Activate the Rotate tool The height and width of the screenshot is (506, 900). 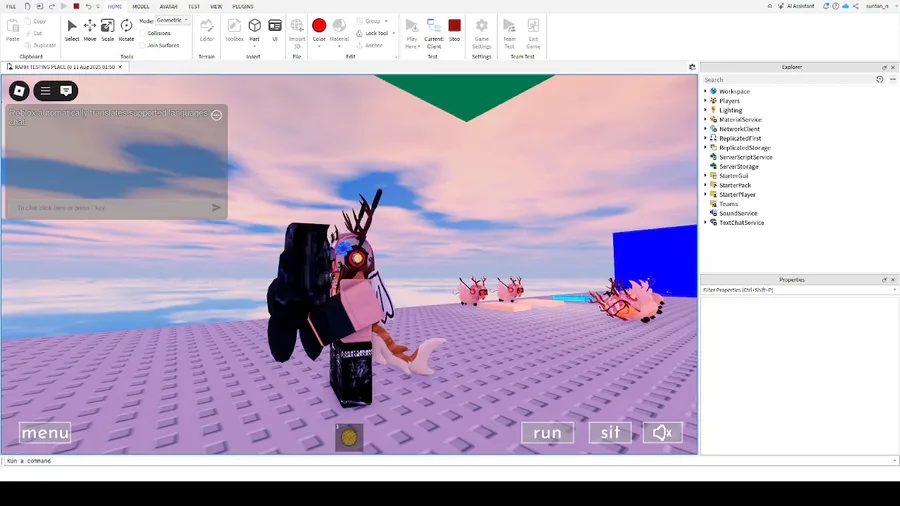click(x=126, y=30)
